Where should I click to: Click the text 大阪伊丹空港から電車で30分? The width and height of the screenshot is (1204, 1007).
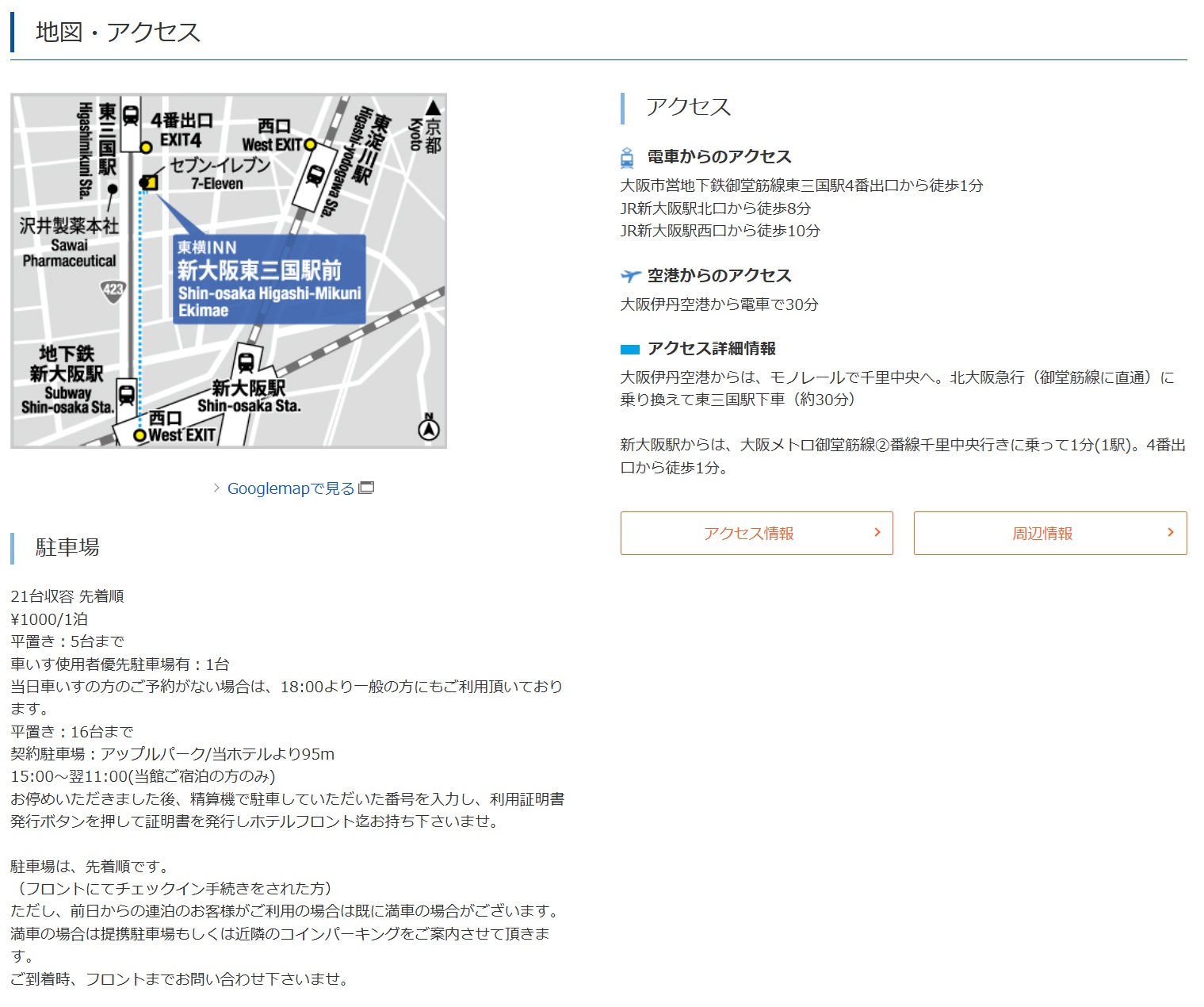(x=719, y=304)
